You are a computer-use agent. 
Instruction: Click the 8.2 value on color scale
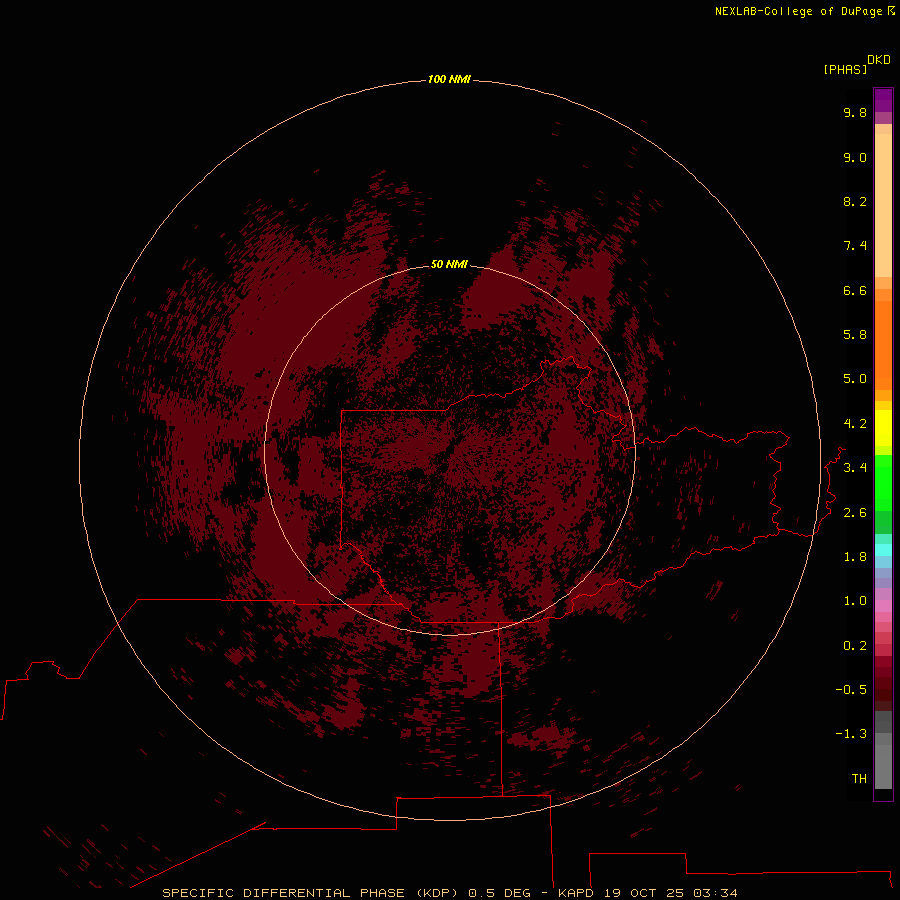pyautogui.click(x=855, y=201)
